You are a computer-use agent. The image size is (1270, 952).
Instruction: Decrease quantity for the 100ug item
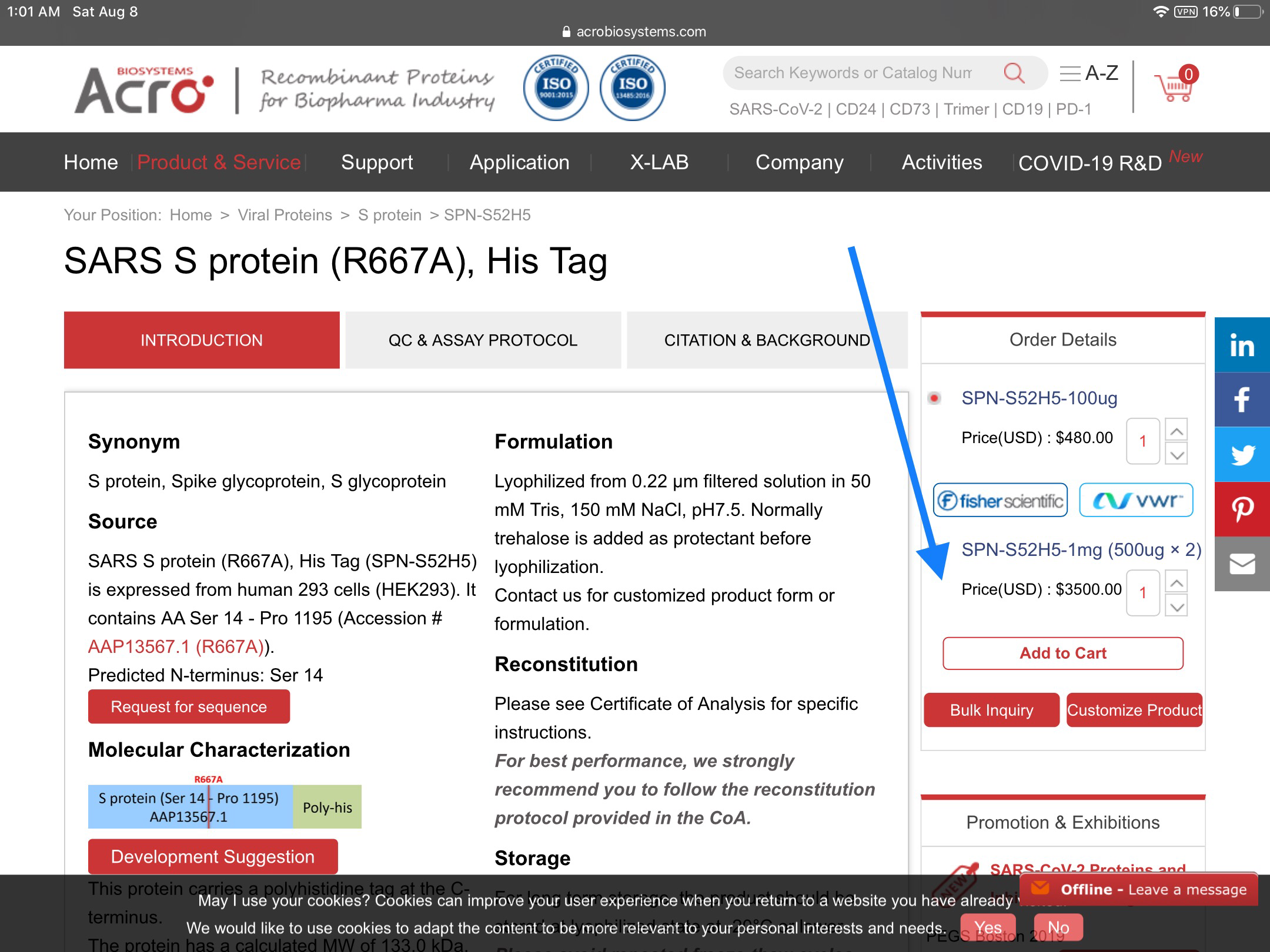pyautogui.click(x=1176, y=454)
